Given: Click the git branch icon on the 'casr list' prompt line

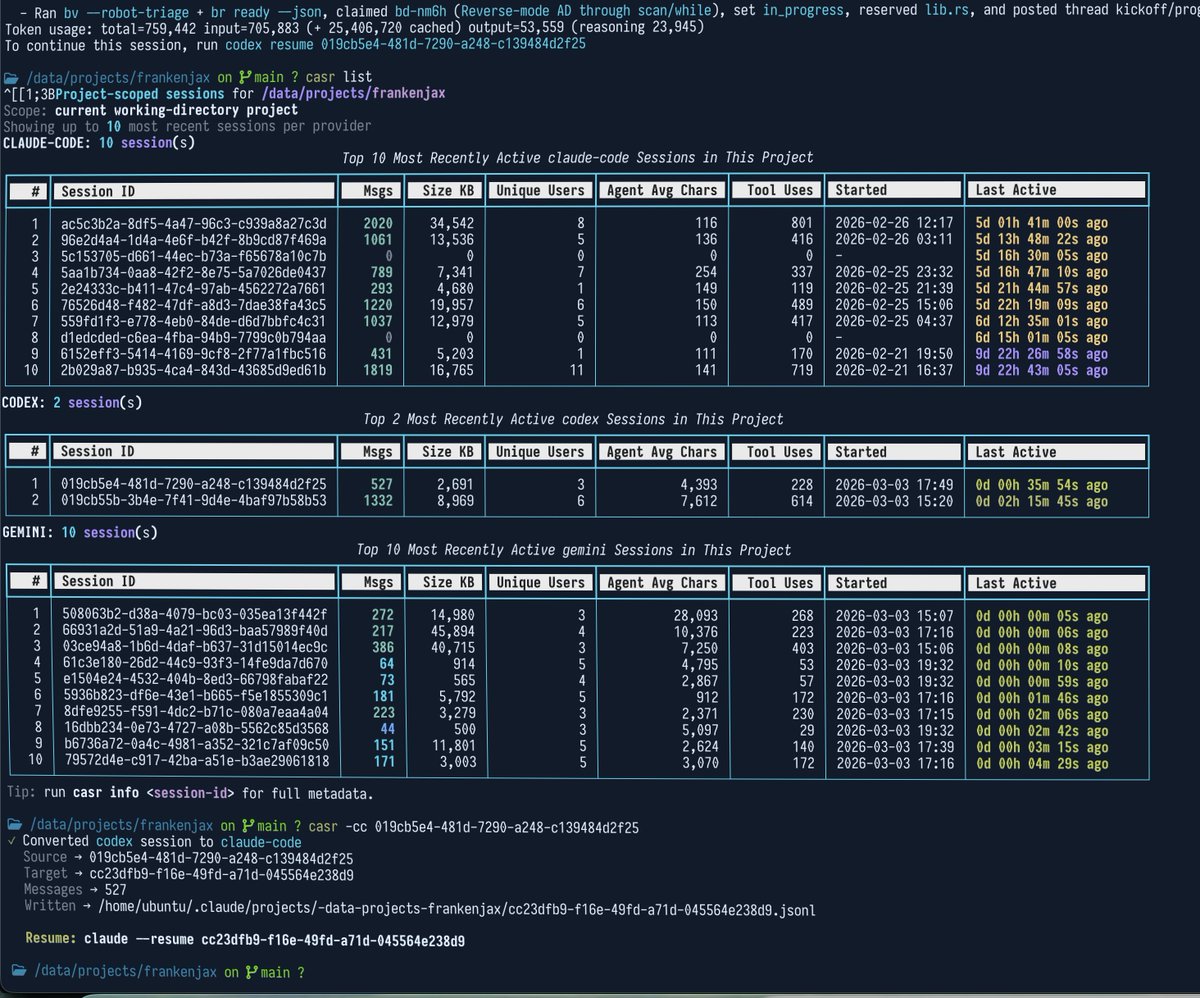Looking at the screenshot, I should click(245, 77).
